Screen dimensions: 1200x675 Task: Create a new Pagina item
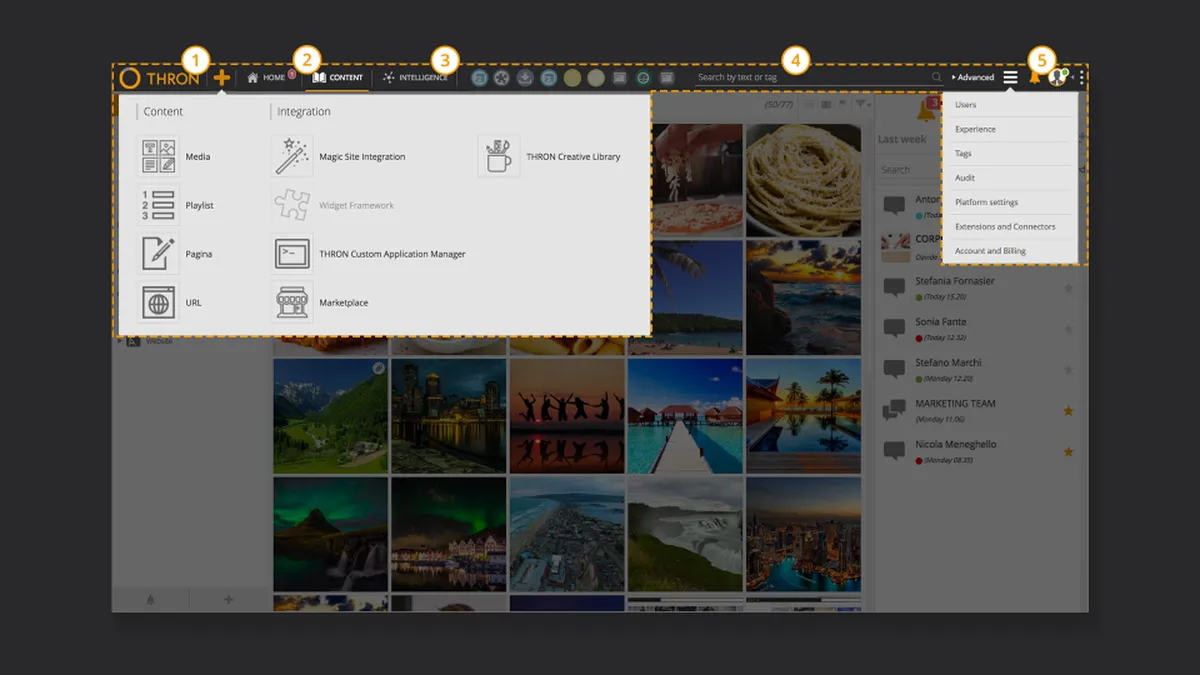tap(174, 254)
